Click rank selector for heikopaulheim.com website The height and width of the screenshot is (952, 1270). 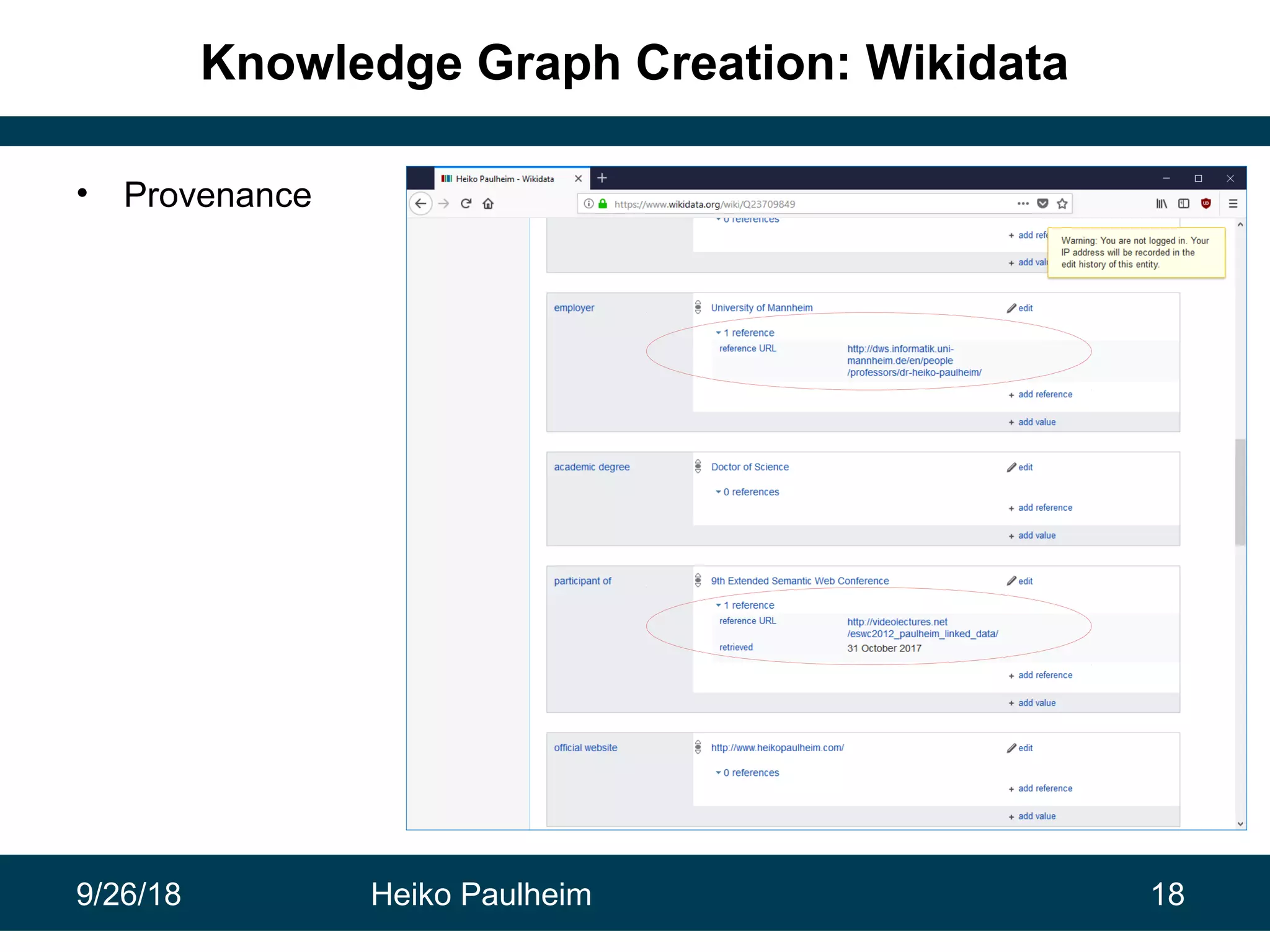point(698,747)
